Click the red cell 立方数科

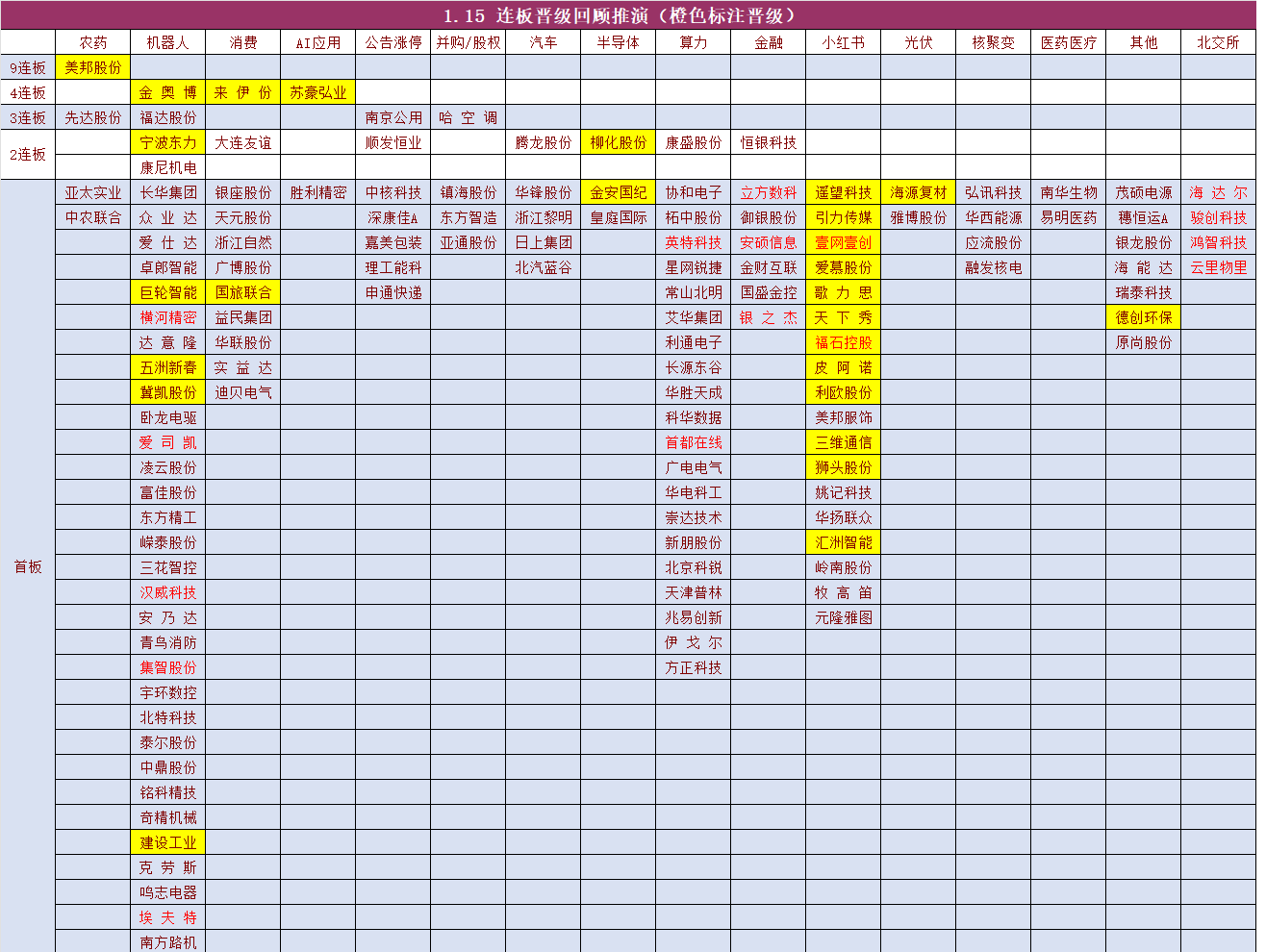769,192
